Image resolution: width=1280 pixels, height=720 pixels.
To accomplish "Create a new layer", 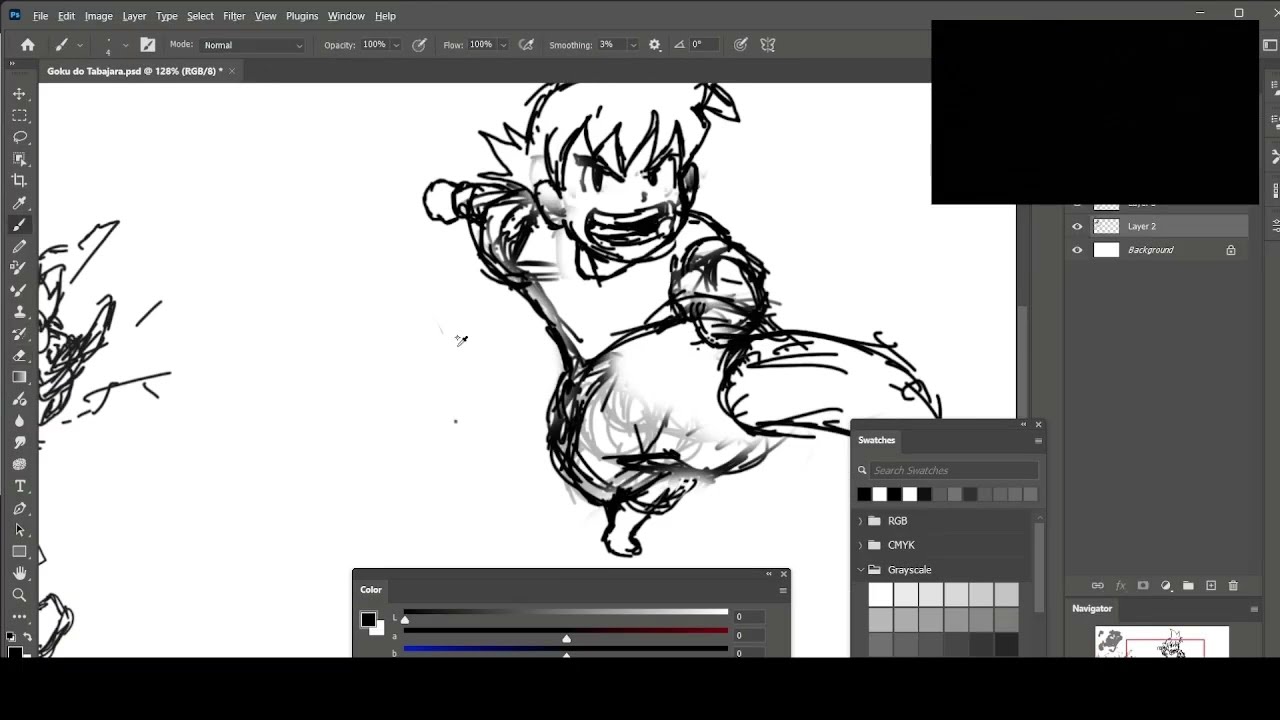I will click(1211, 586).
